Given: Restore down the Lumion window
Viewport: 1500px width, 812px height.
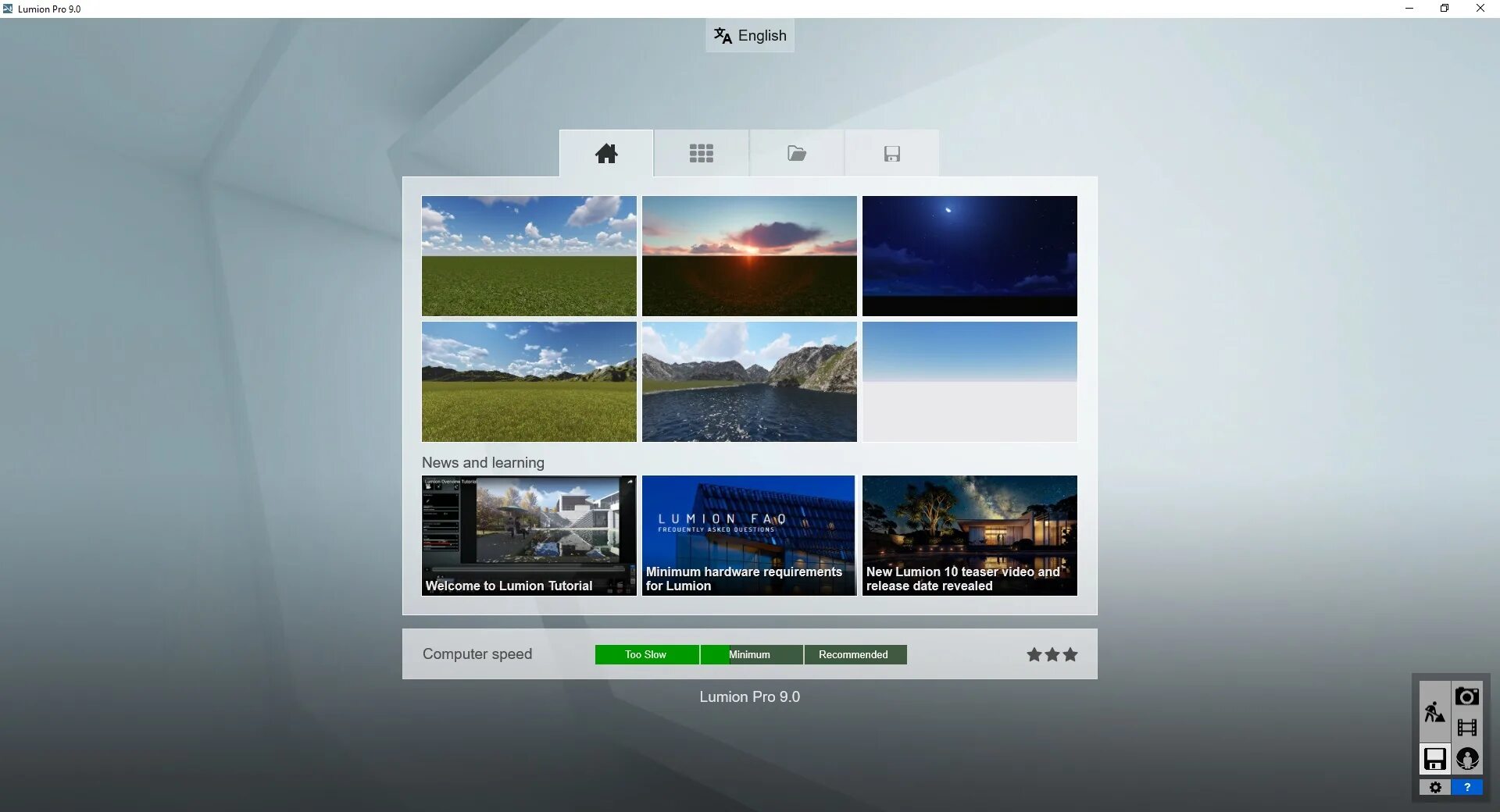Looking at the screenshot, I should [x=1445, y=9].
